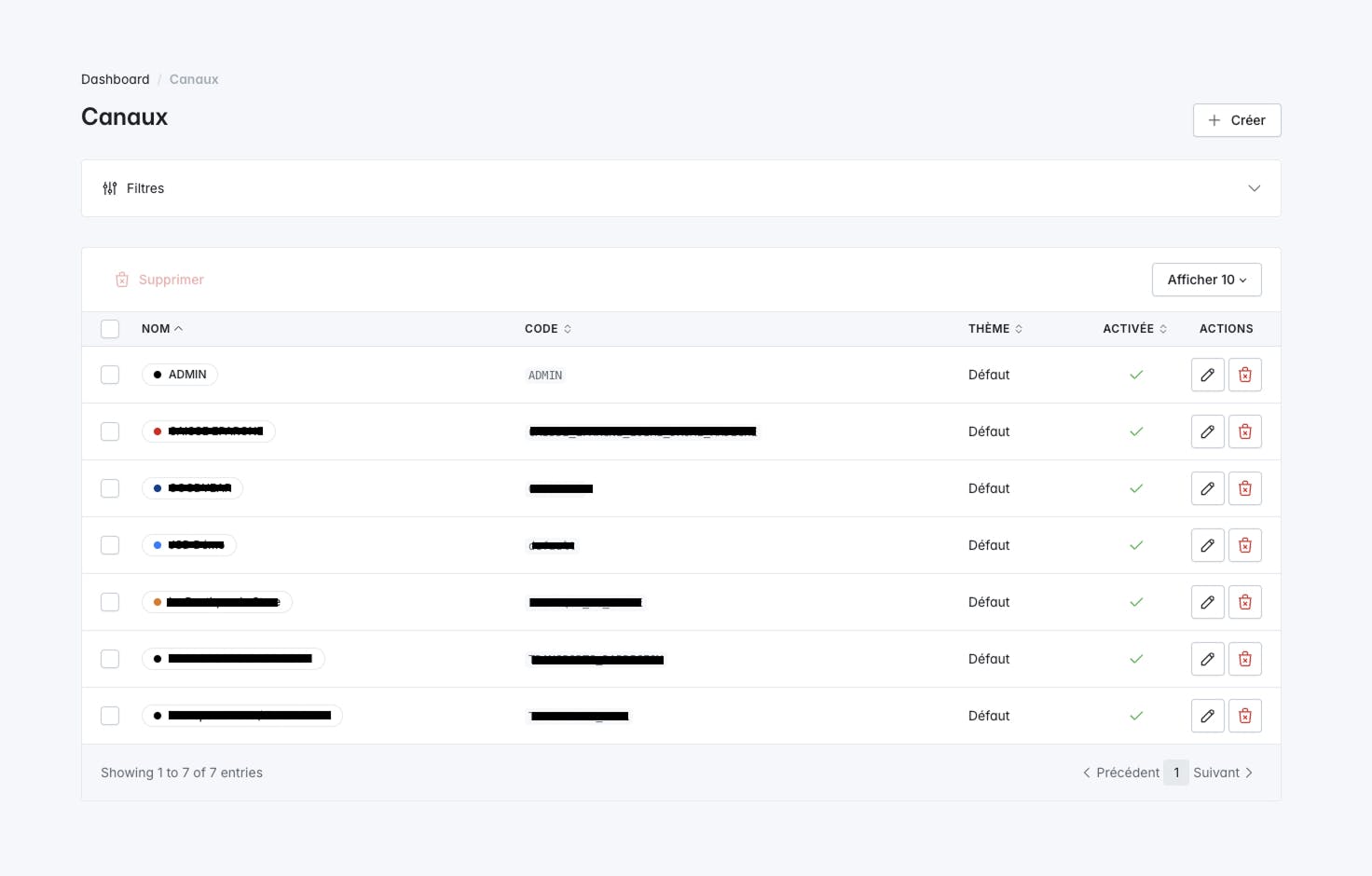Go to Dashboard via breadcrumb
This screenshot has height=876, width=1372.
coord(116,79)
